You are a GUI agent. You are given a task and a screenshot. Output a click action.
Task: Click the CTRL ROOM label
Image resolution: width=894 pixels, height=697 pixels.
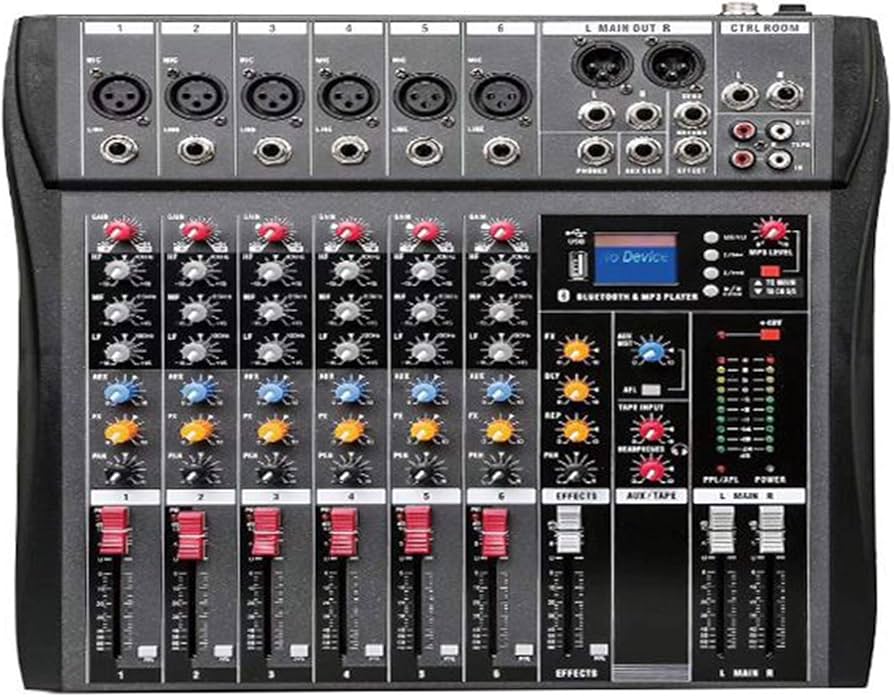[x=764, y=27]
